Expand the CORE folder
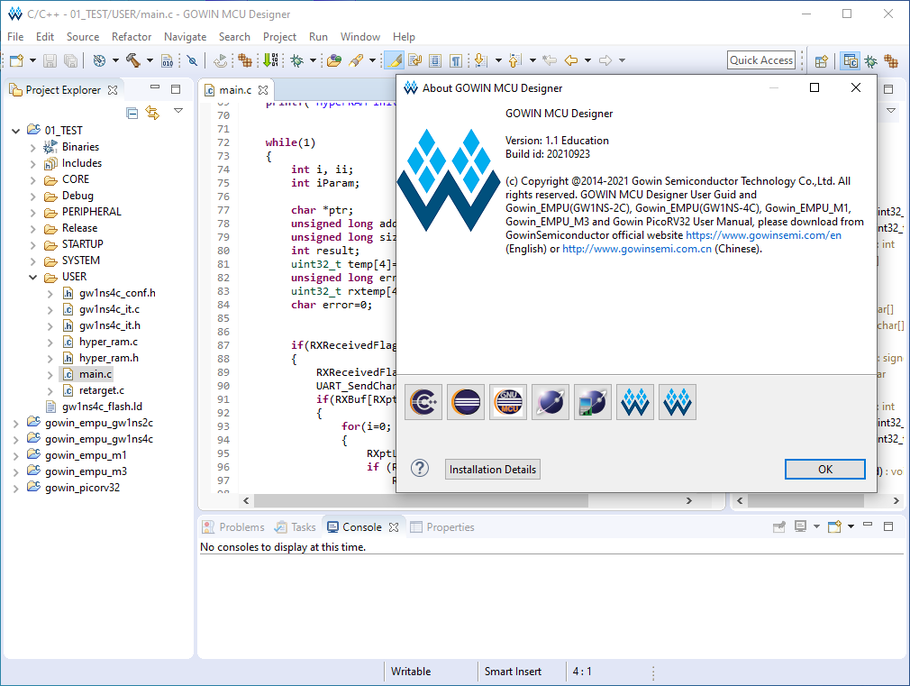This screenshot has height=686, width=910. [x=33, y=180]
